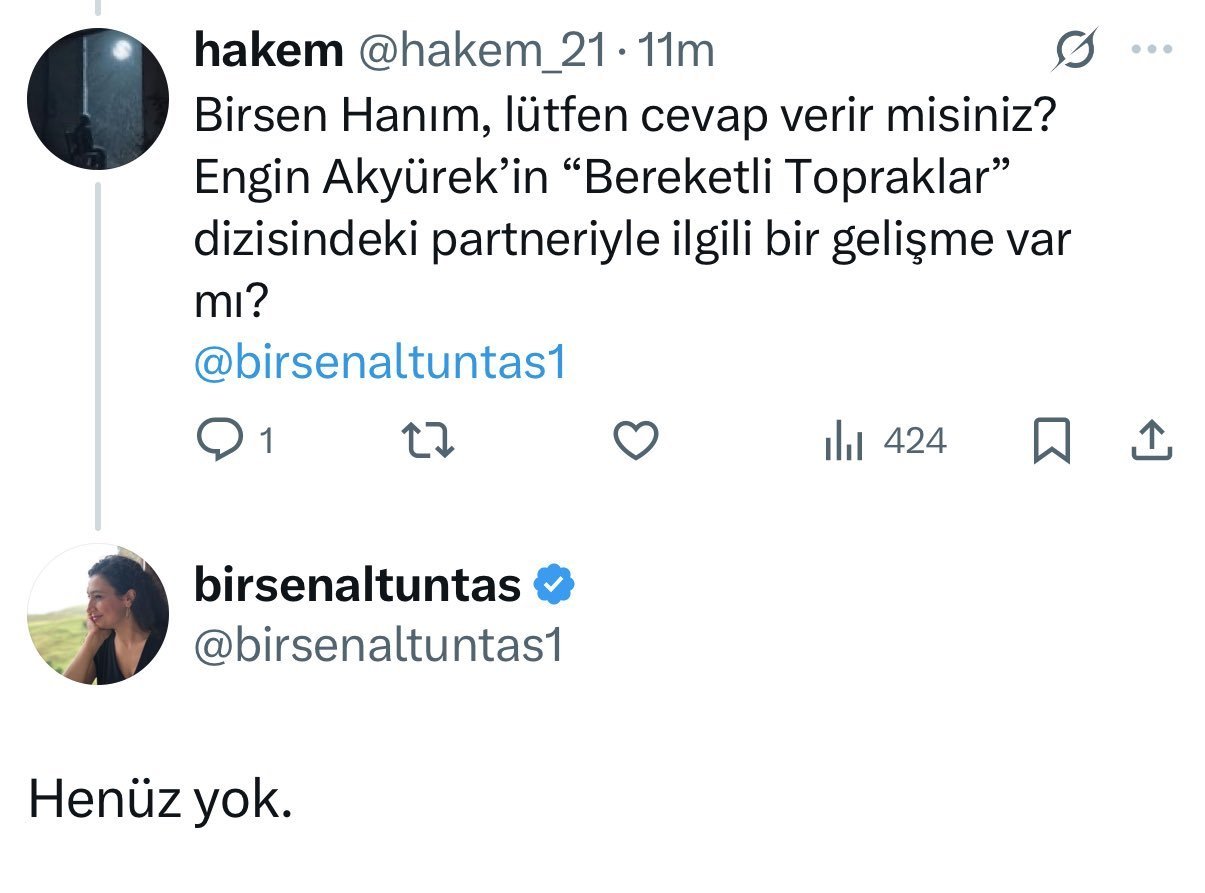The height and width of the screenshot is (893, 1205).
Task: Share the tweet using the upload-arrow icon
Action: tap(1151, 441)
